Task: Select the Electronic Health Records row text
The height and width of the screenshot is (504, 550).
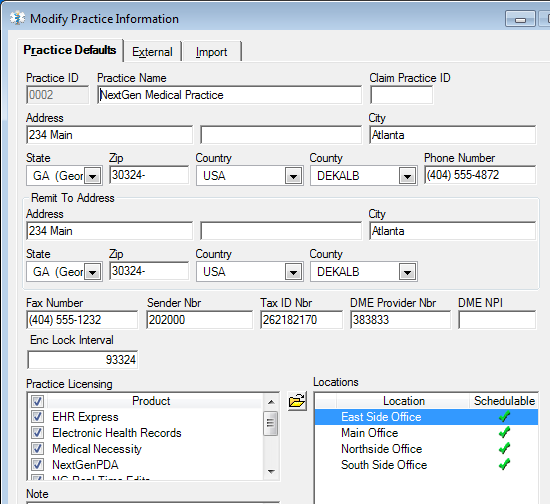Action: pyautogui.click(x=116, y=433)
